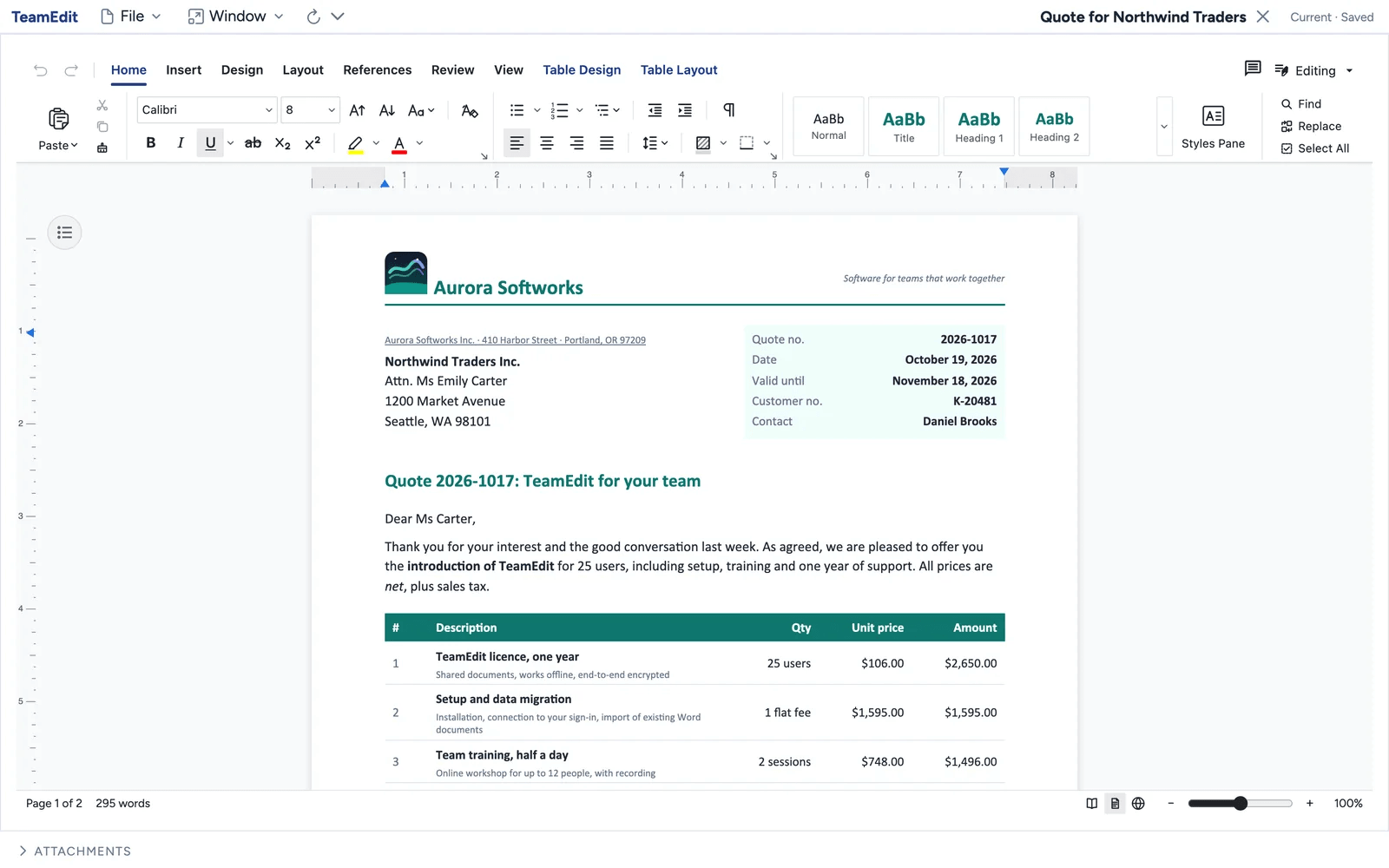Clear formatting with the eraser A icon
Screen dimensions: 1389x868
[470, 110]
